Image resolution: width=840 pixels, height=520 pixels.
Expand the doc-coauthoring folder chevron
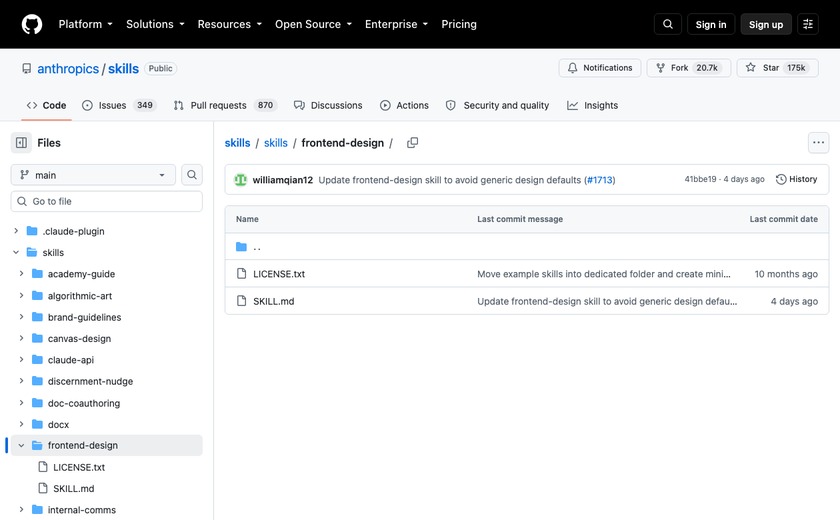click(21, 403)
